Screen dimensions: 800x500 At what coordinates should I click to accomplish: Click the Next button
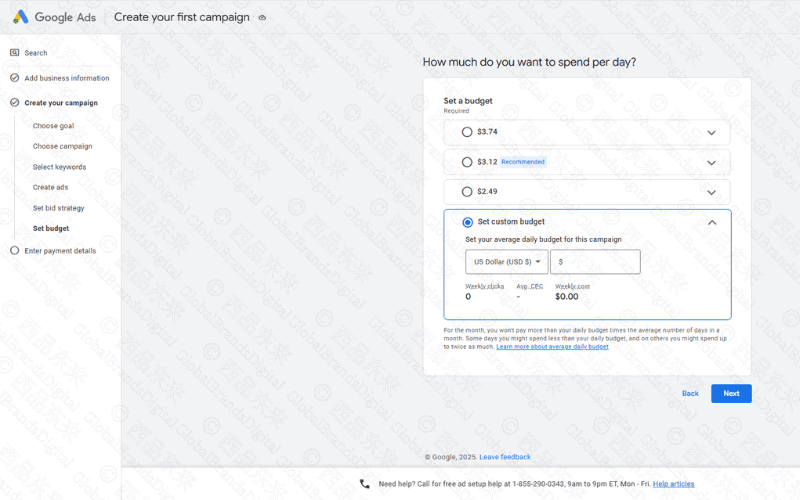[731, 394]
